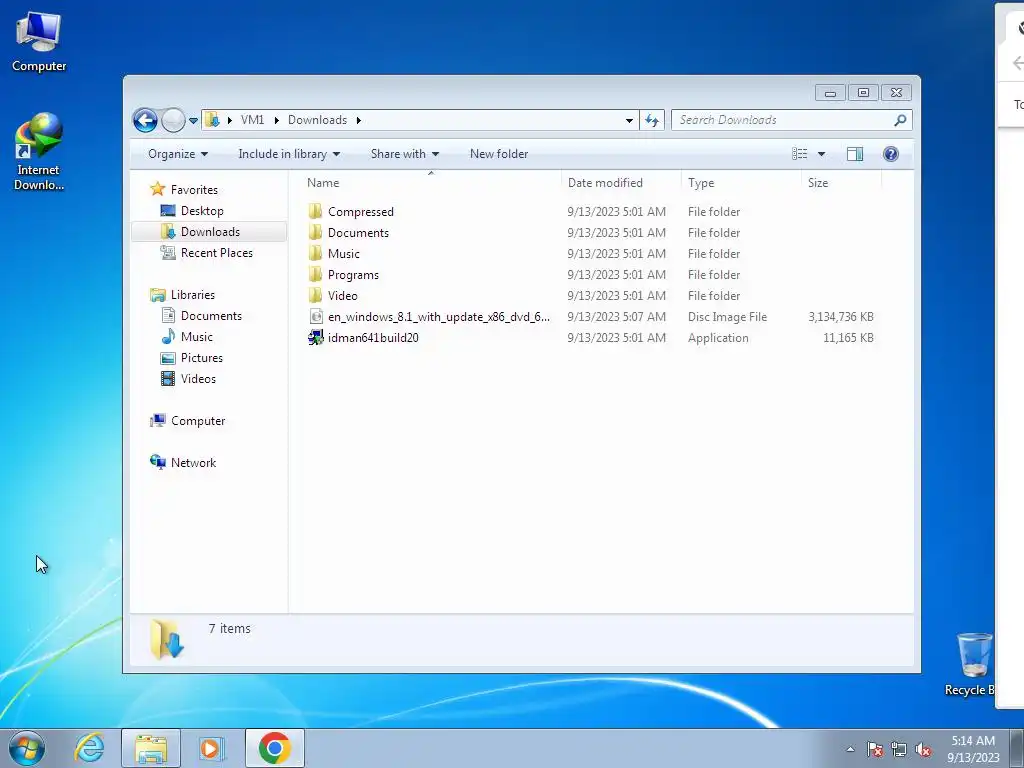The image size is (1024, 768).
Task: Click the Disc Image File type cell
Action: (727, 317)
